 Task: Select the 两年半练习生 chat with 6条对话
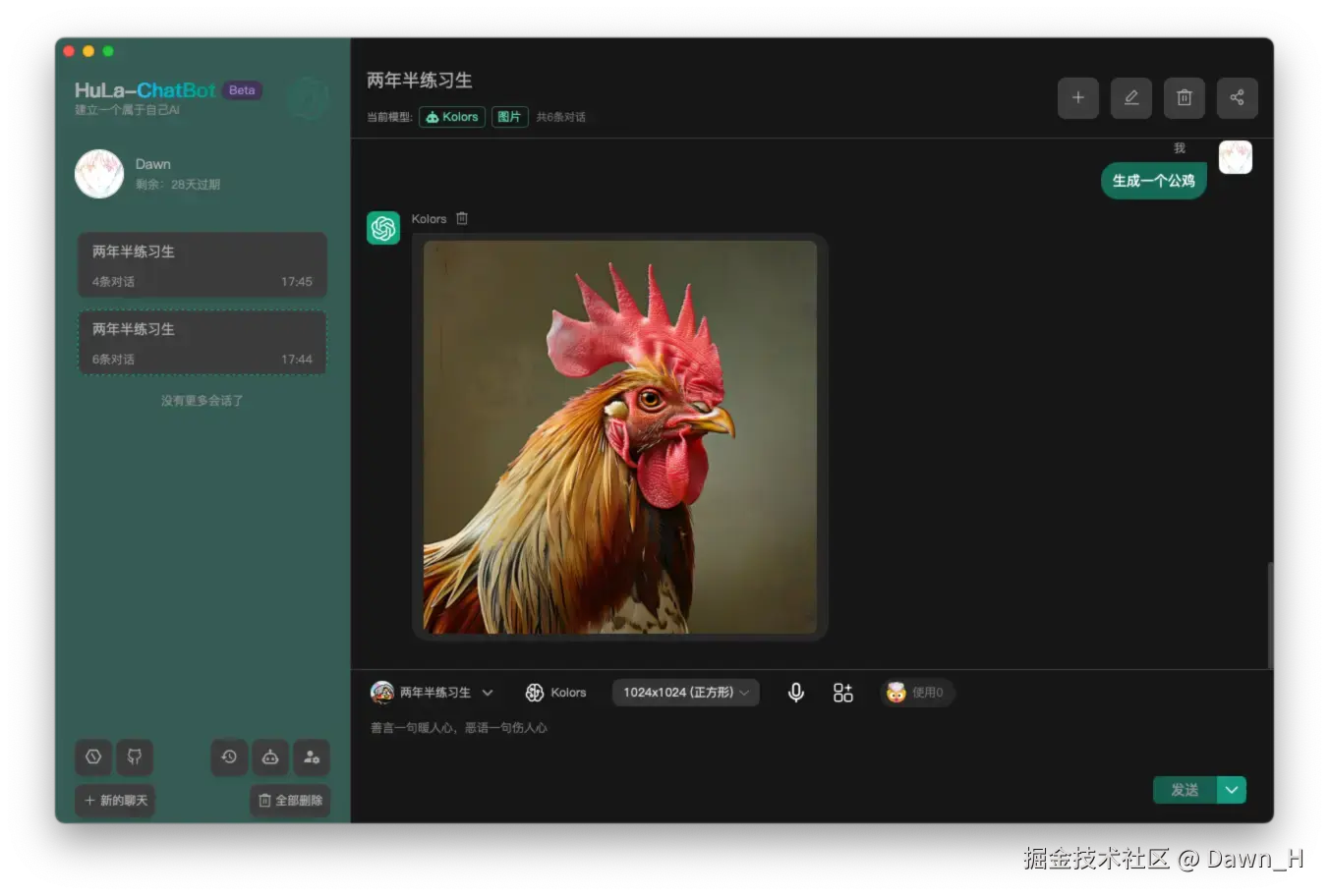pyautogui.click(x=202, y=343)
